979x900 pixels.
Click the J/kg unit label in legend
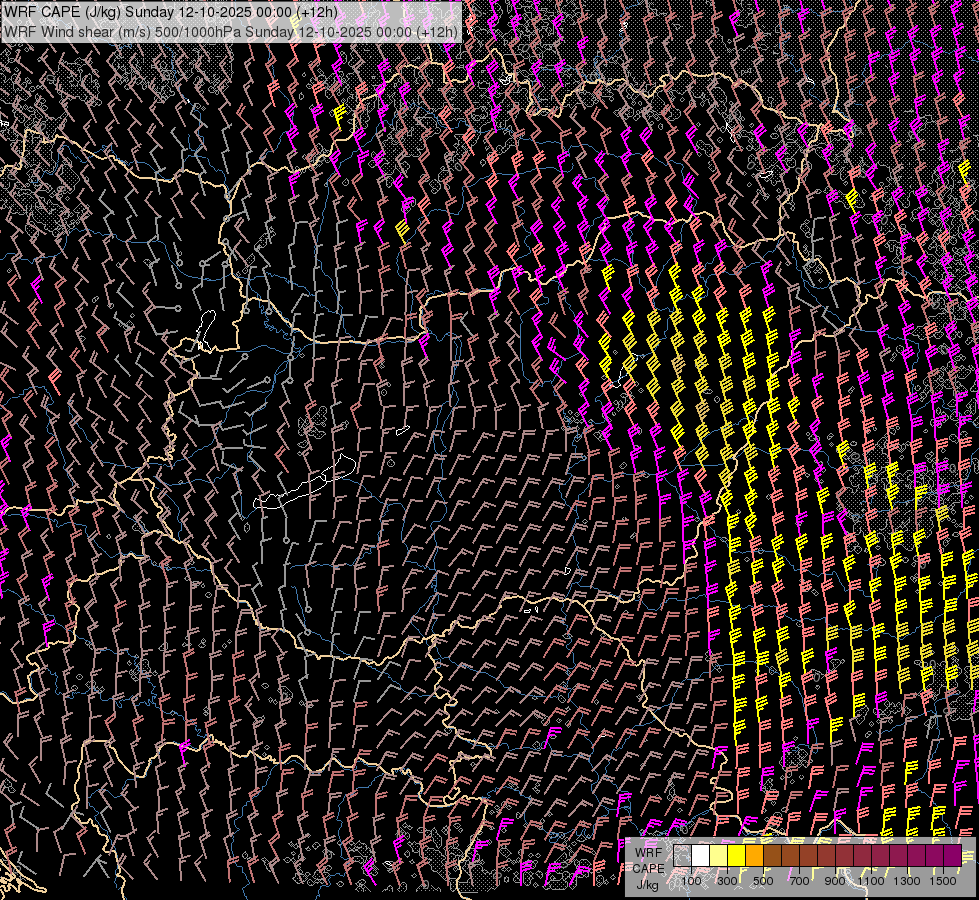pos(648,884)
